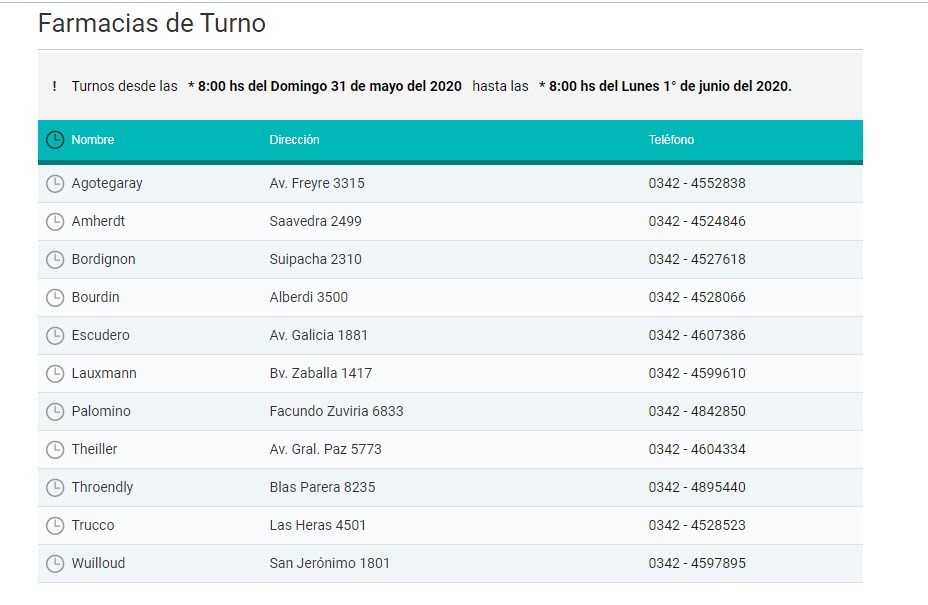
Task: Click the clock icon beside Bordignon
Action: (x=55, y=260)
